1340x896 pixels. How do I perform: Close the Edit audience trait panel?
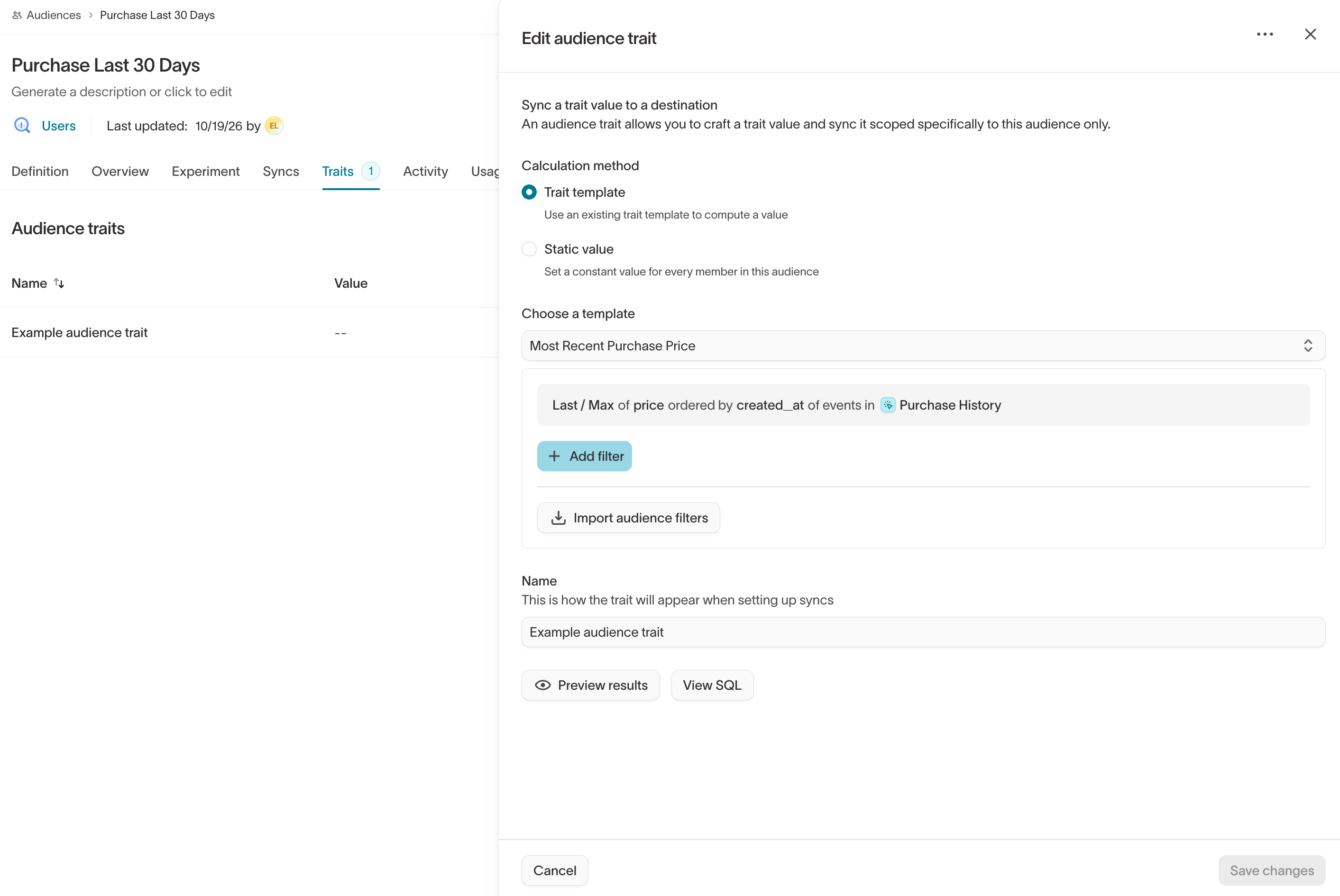tap(1310, 34)
